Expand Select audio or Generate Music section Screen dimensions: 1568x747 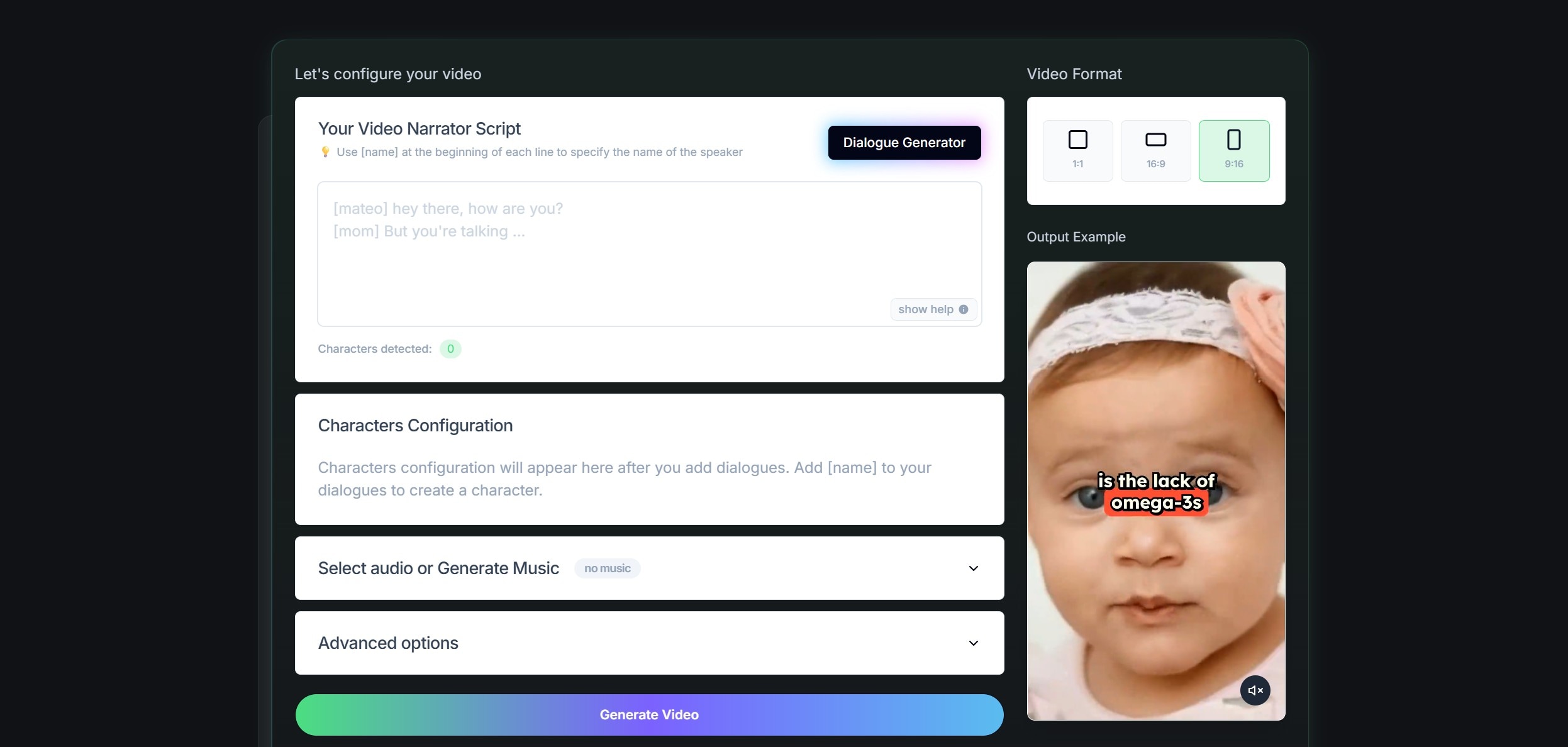pos(649,568)
